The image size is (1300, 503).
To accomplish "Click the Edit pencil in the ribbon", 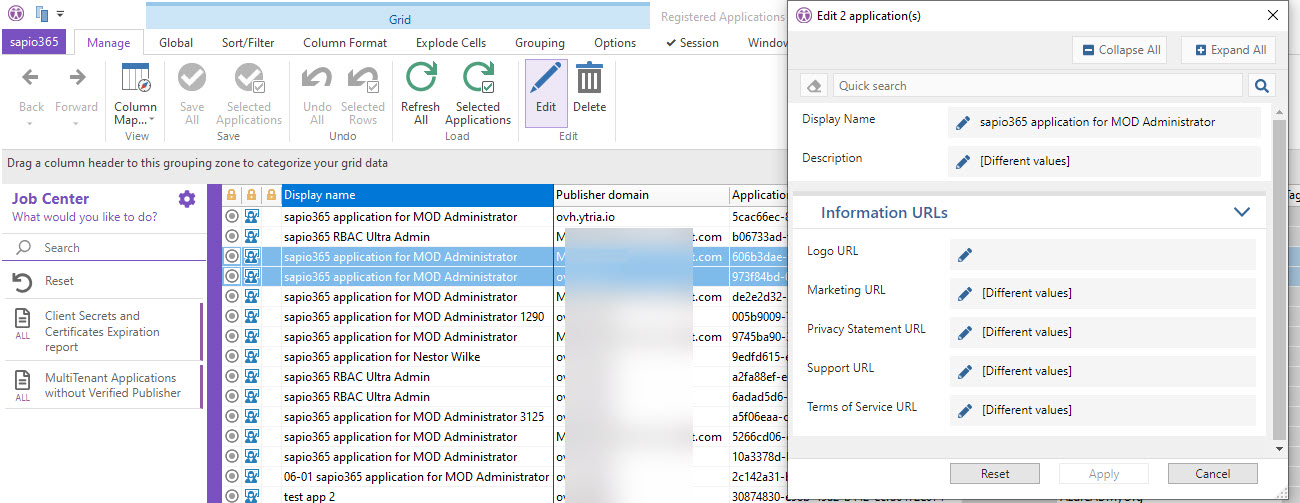I will tap(546, 78).
